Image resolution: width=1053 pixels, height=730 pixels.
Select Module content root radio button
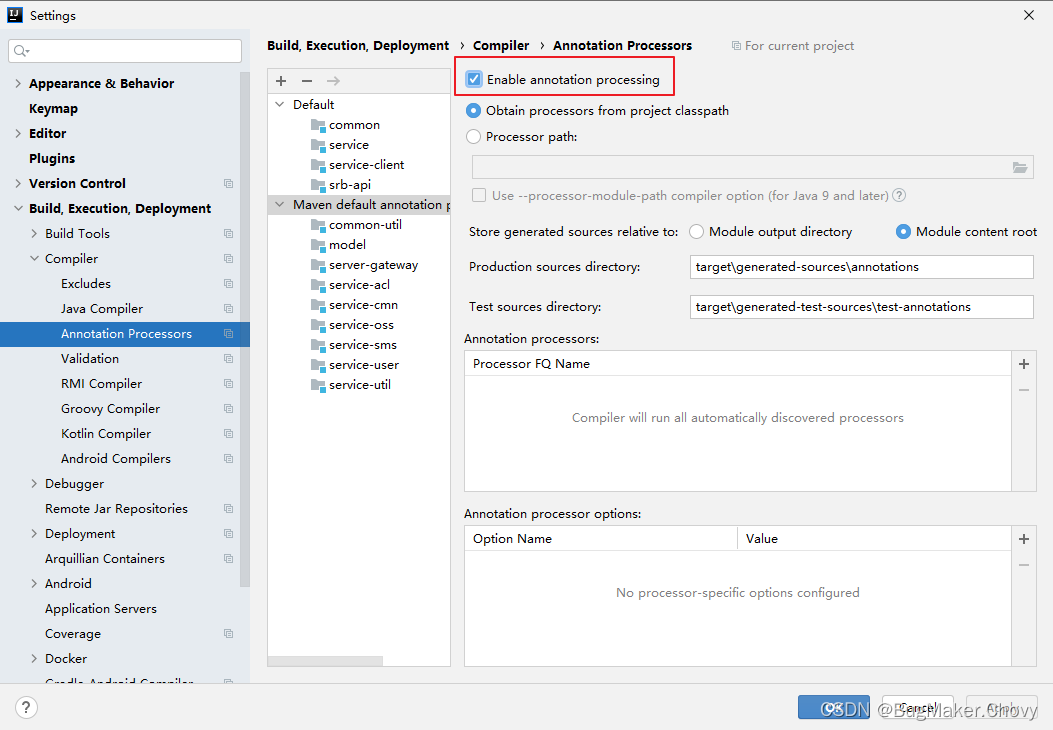click(903, 232)
